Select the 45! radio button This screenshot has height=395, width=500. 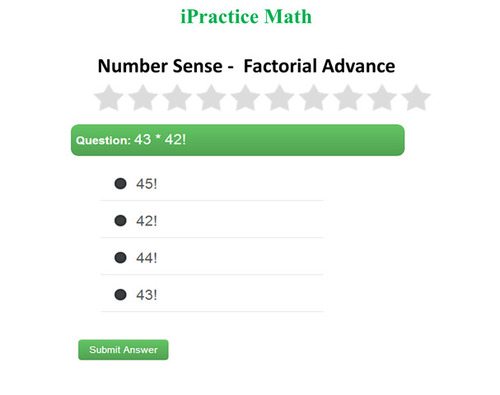pyautogui.click(x=120, y=183)
